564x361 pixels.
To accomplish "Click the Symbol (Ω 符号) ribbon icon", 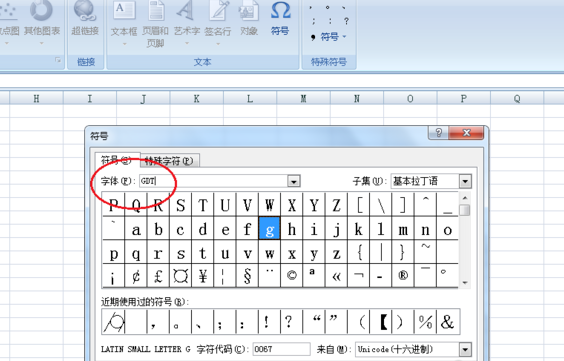I will pyautogui.click(x=280, y=18).
